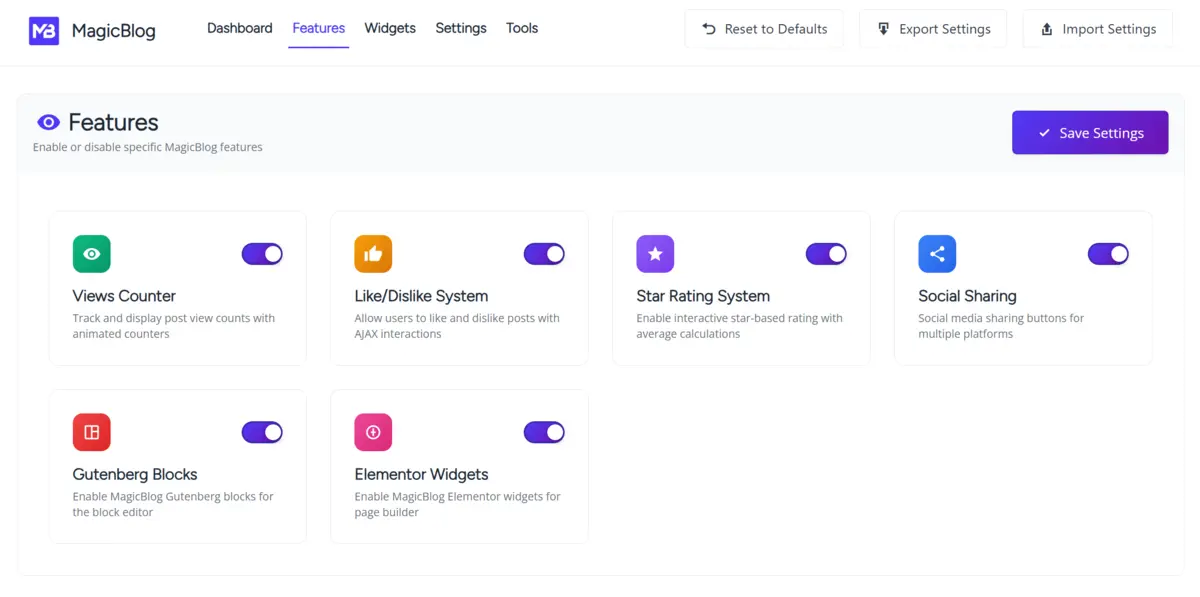The image size is (1200, 597).
Task: Toggle the Star Rating System off
Action: click(826, 254)
